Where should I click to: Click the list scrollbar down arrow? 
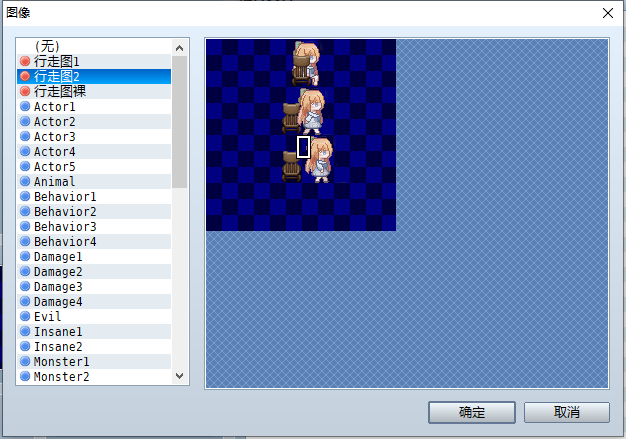pos(180,376)
